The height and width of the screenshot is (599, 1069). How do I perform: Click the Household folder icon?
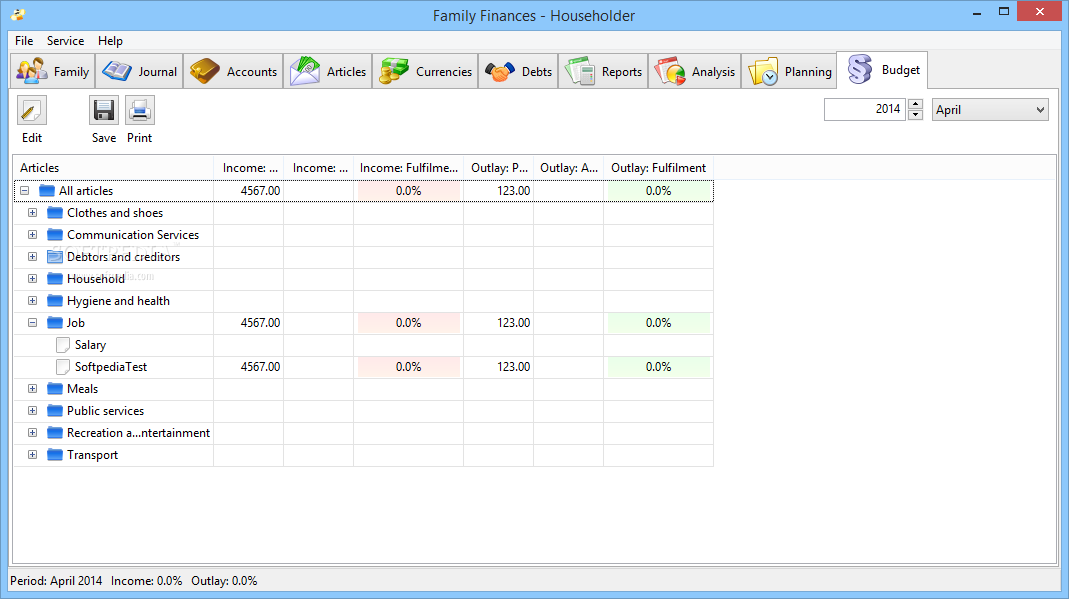[55, 279]
